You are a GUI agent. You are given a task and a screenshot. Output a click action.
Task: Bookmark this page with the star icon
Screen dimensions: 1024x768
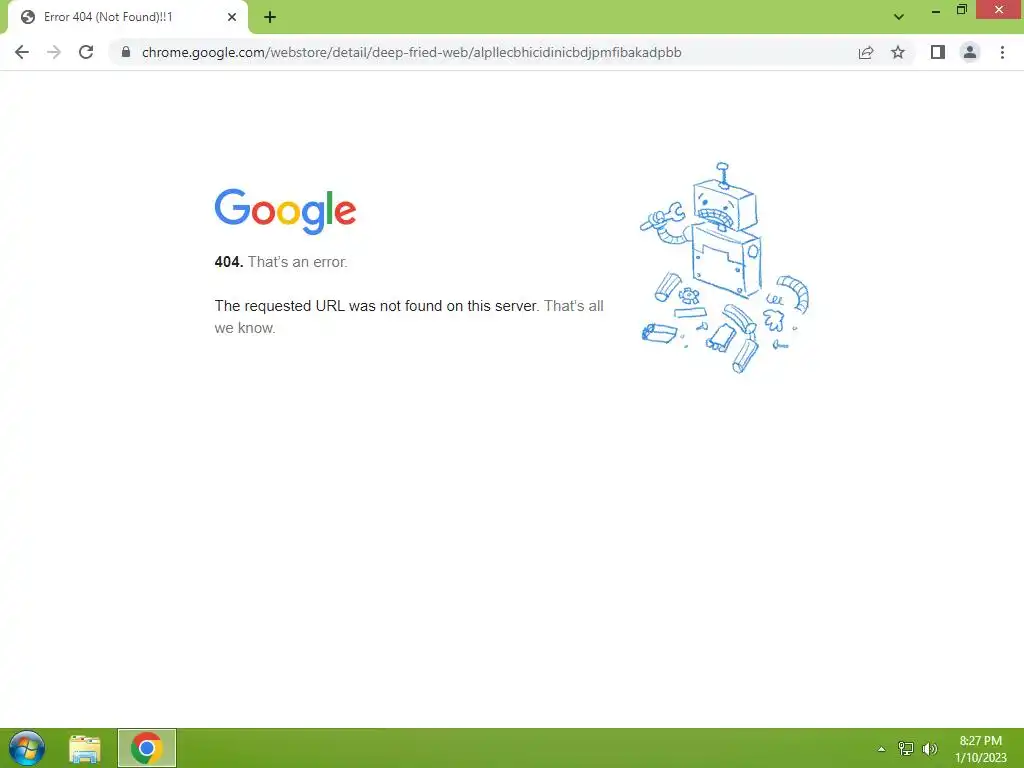[898, 52]
